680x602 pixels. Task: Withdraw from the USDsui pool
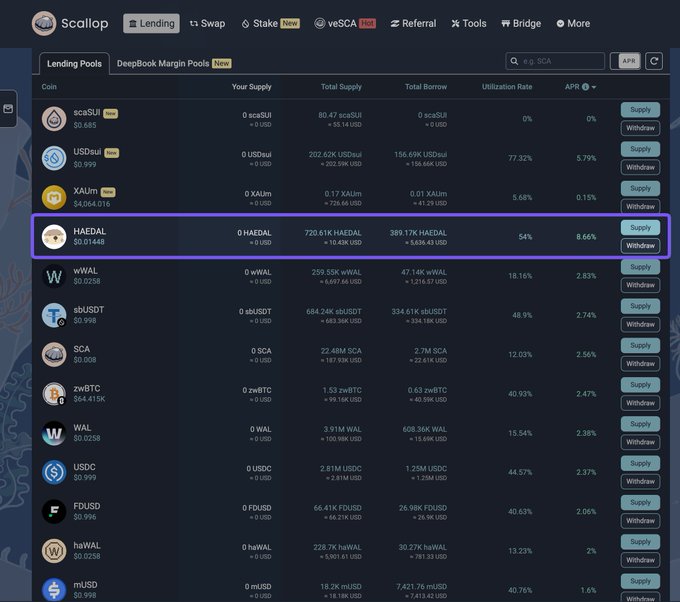click(x=640, y=167)
